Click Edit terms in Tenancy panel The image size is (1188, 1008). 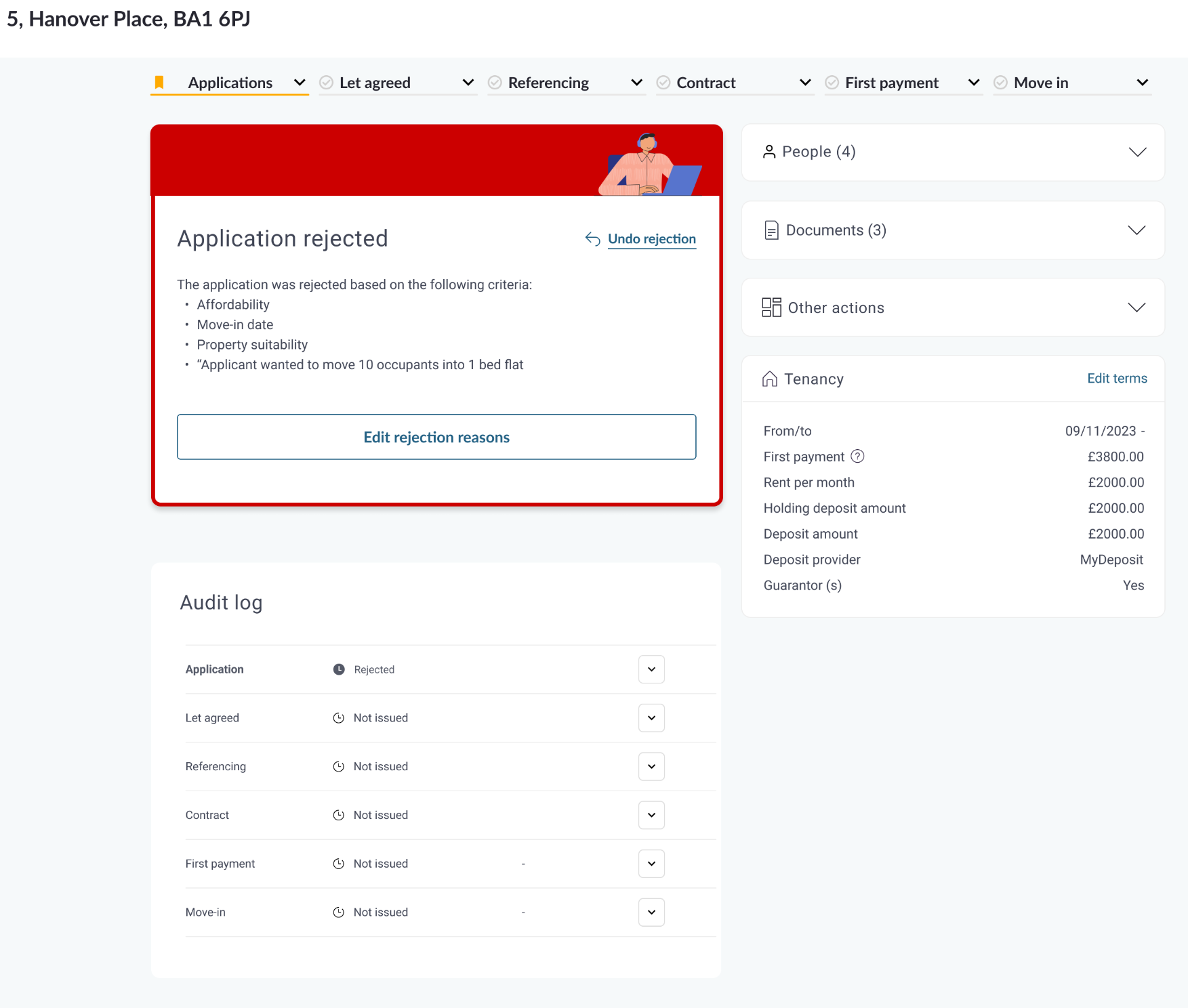[x=1117, y=379]
